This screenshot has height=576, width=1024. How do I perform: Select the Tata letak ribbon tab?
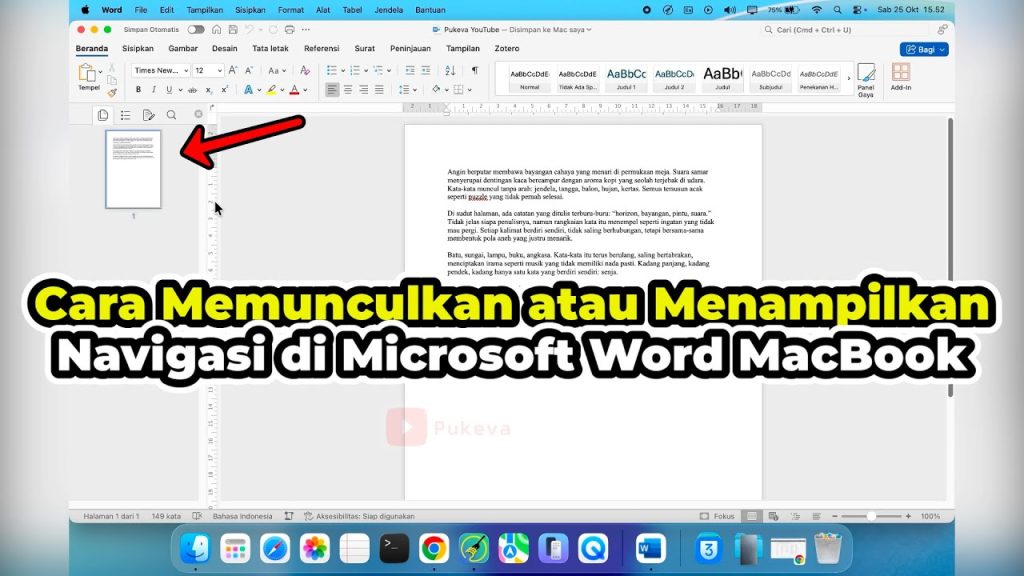tap(270, 48)
